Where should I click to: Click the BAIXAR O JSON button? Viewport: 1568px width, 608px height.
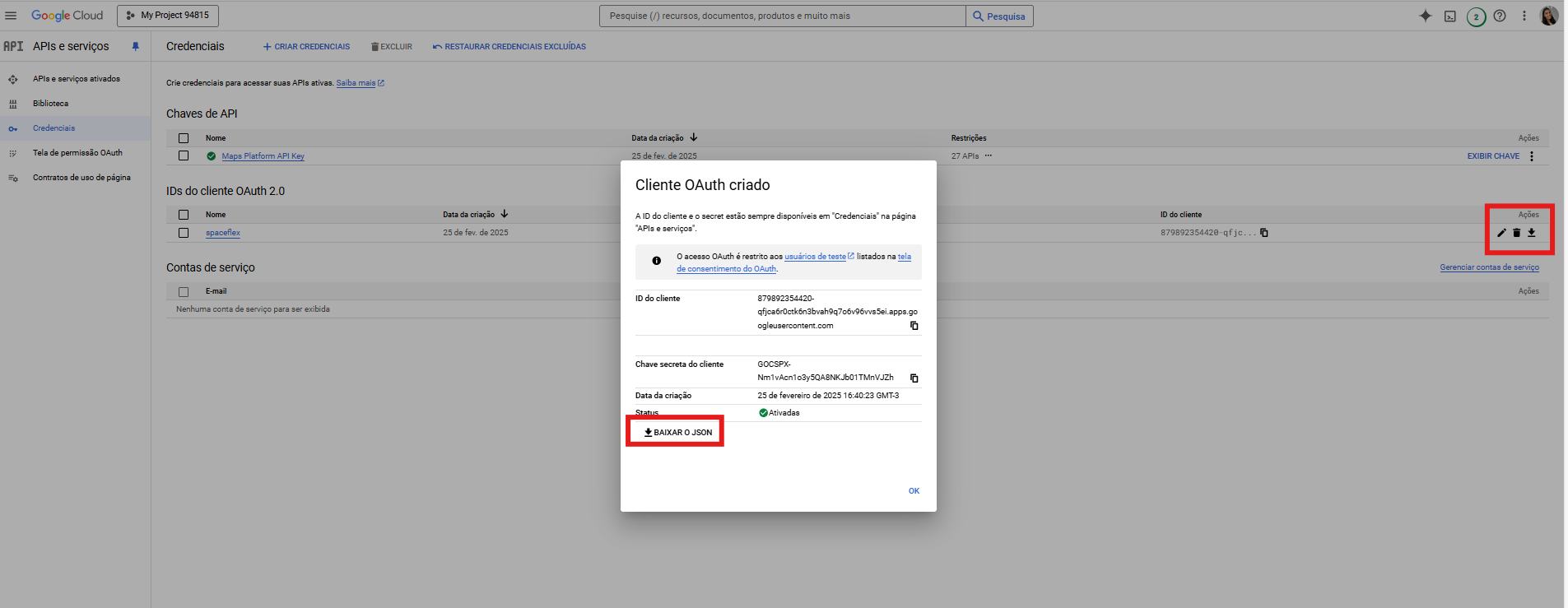[677, 432]
